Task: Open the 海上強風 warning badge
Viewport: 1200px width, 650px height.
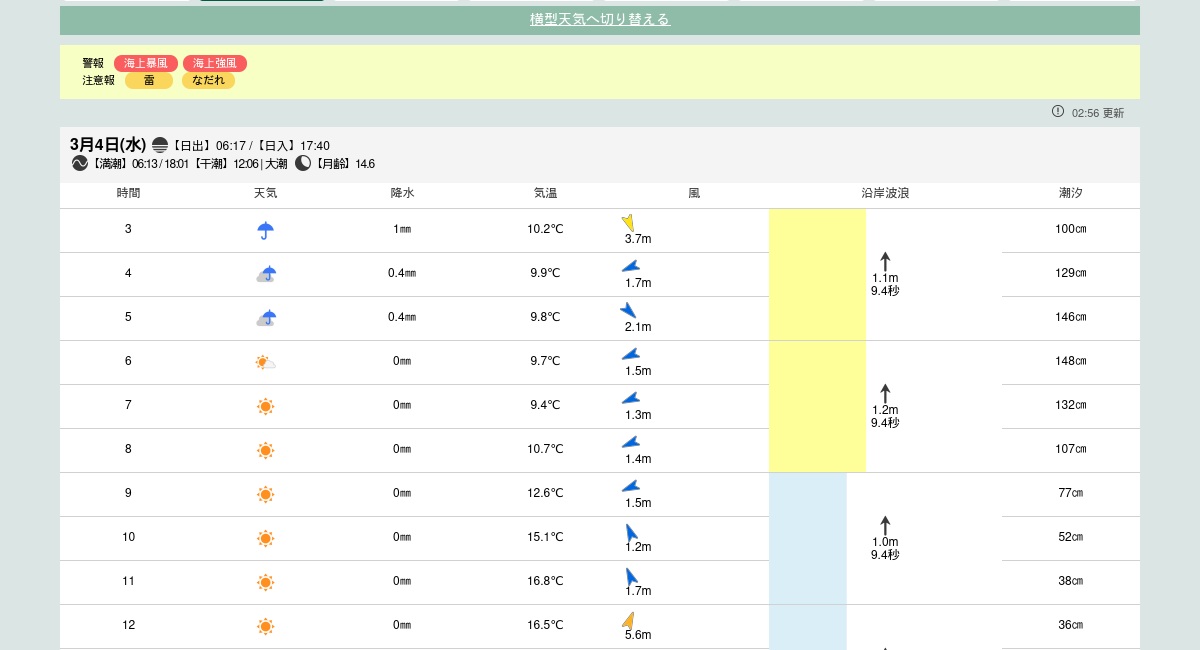Action: [214, 63]
